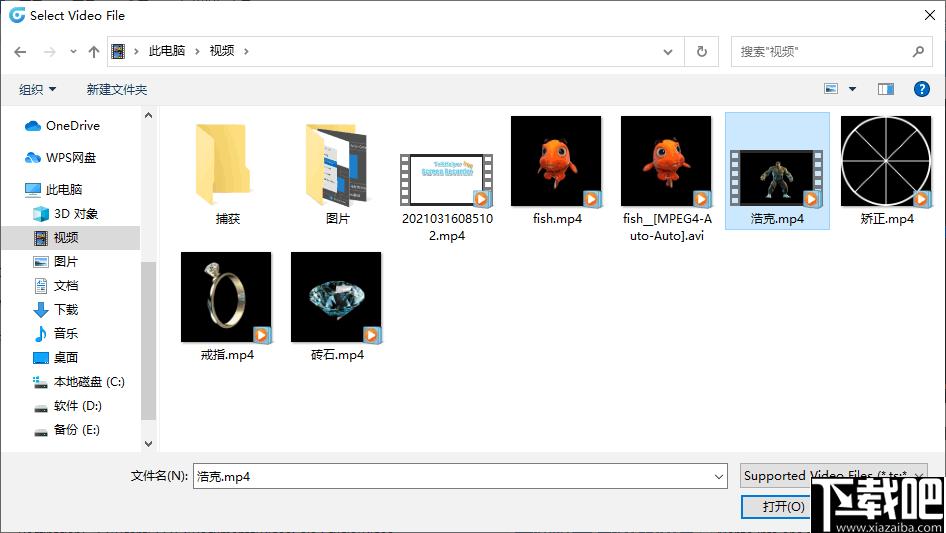Select the fish.mp4 video
This screenshot has width=946, height=533.
(x=556, y=171)
